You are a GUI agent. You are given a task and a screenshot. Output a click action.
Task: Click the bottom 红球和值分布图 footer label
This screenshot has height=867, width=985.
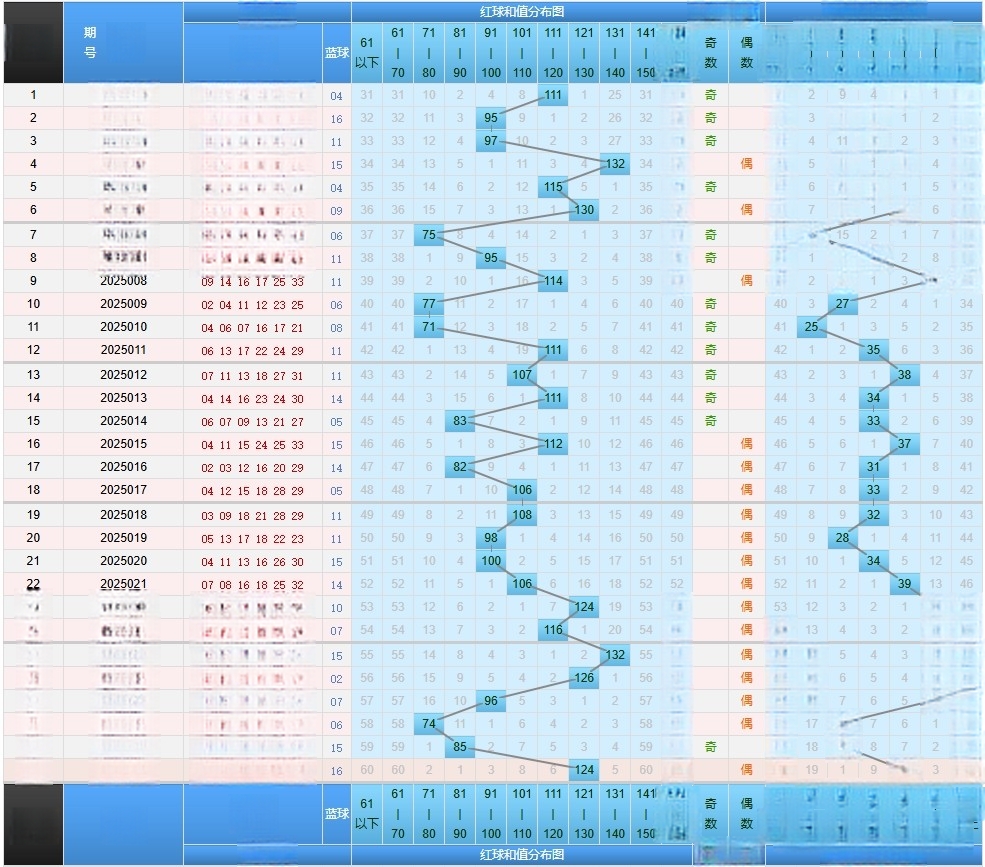[x=521, y=855]
